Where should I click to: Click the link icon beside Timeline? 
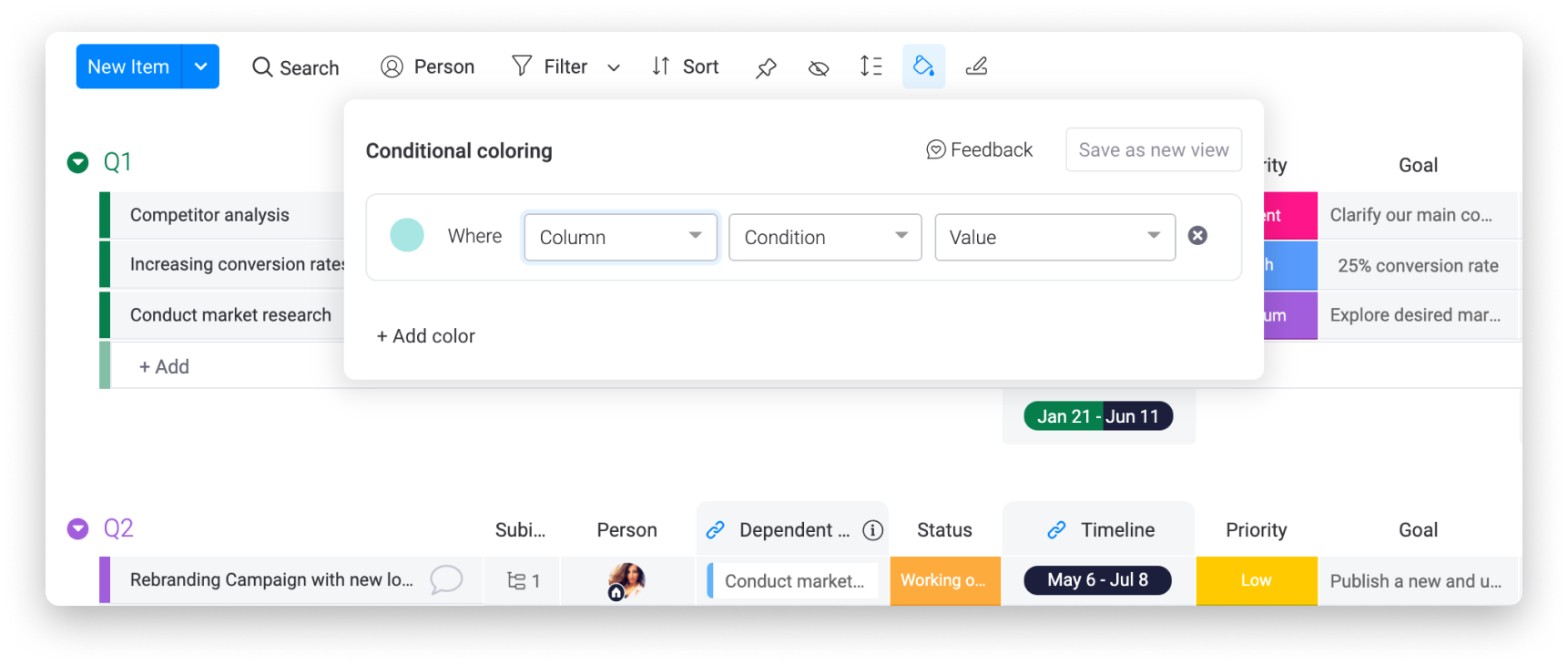point(1056,530)
